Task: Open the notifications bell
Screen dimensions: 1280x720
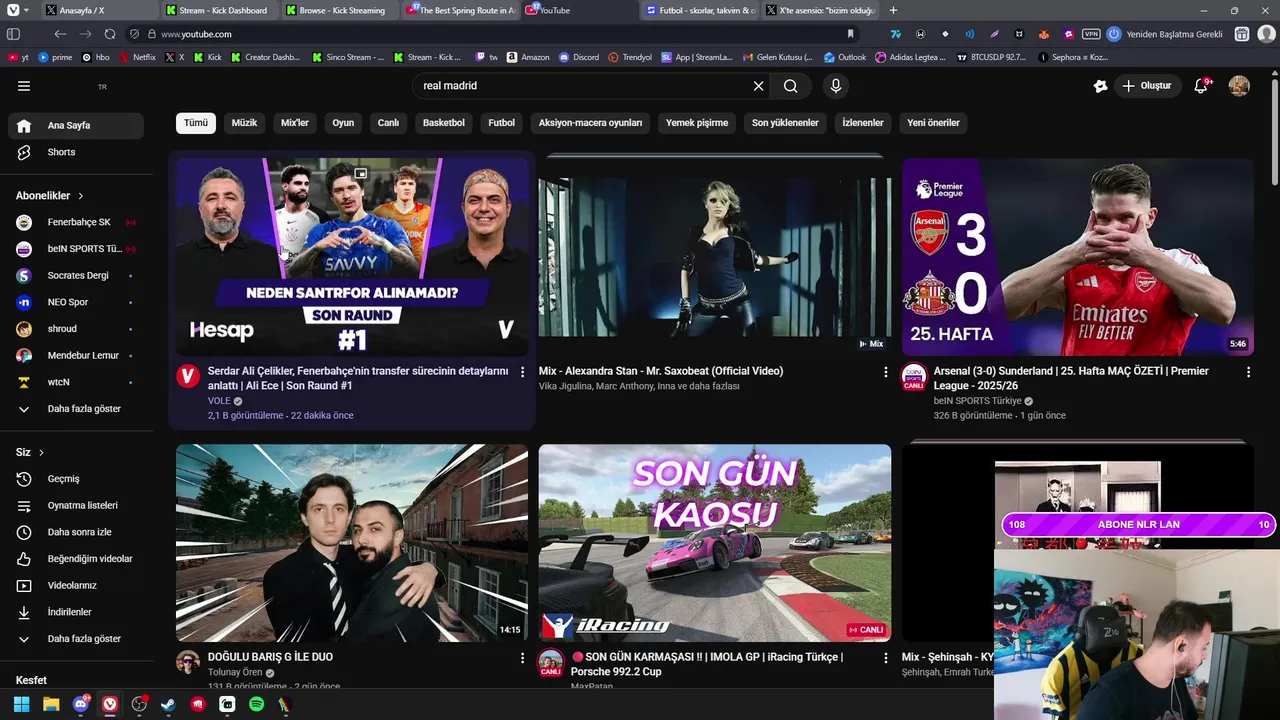Action: tap(1201, 86)
